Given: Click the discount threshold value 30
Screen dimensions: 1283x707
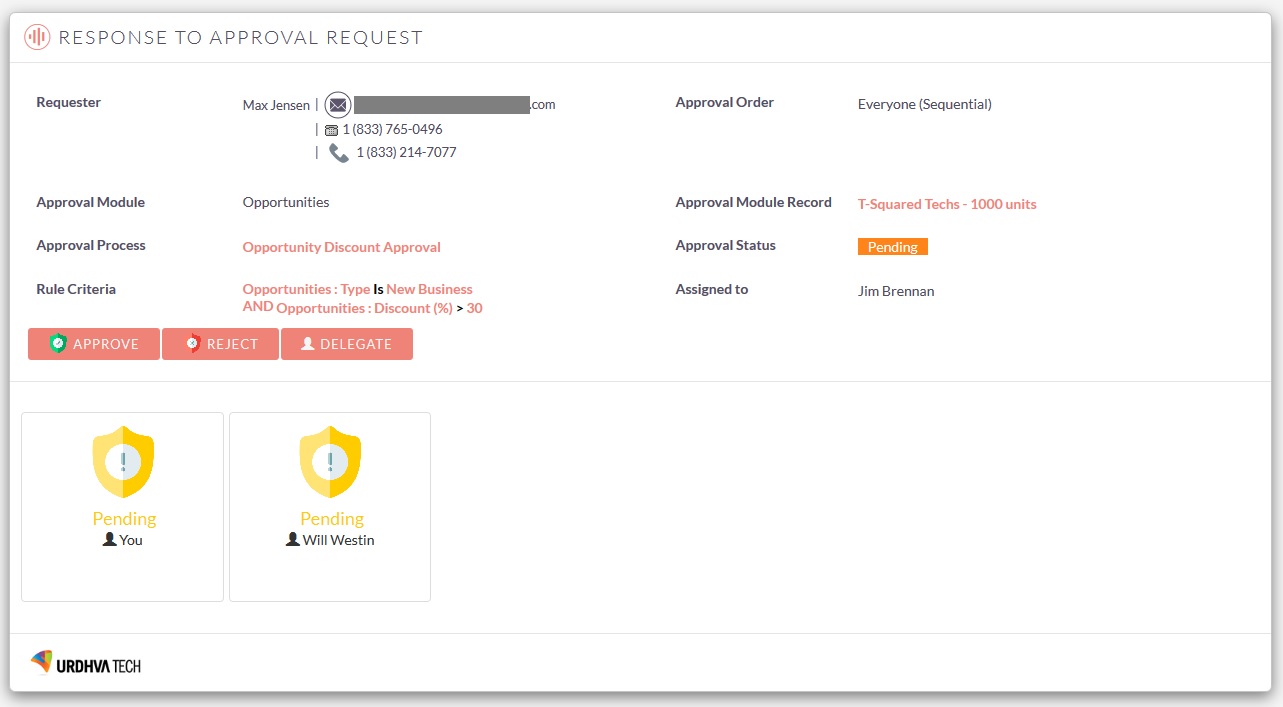Looking at the screenshot, I should 475,308.
